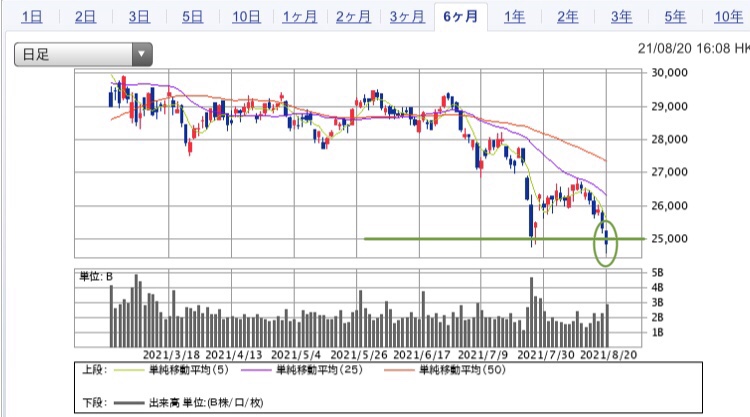
Task: Switch to the 2ヶ月 tab
Action: (354, 16)
